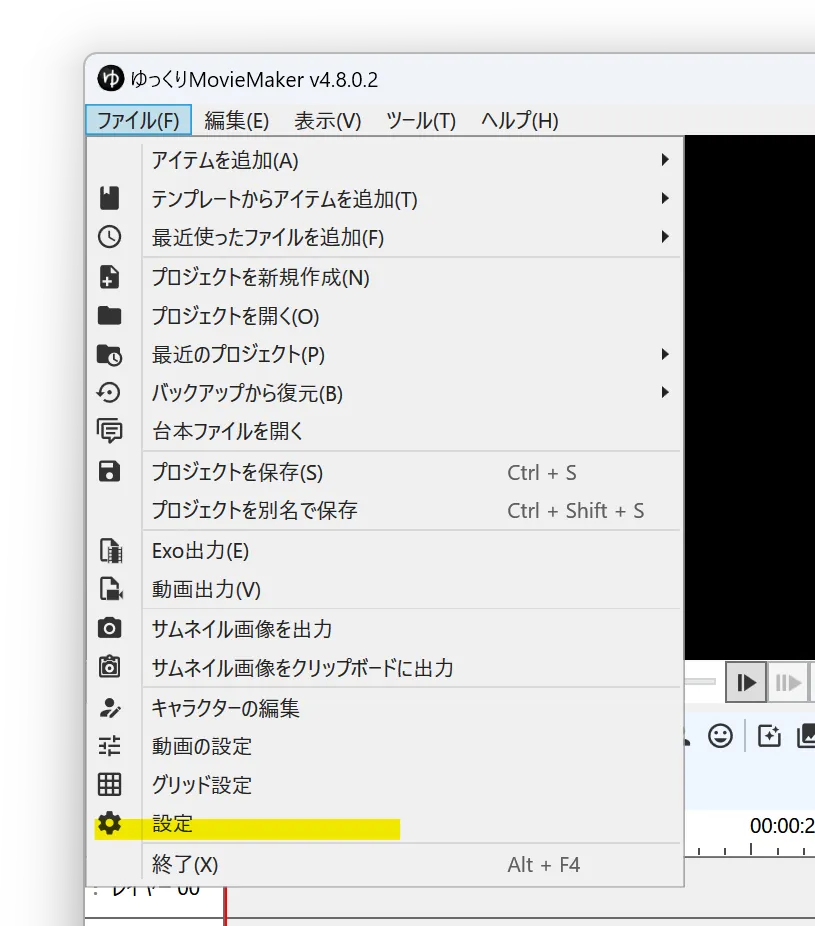The image size is (815, 926).
Task: Click the new project file-plus icon
Action: tap(109, 277)
